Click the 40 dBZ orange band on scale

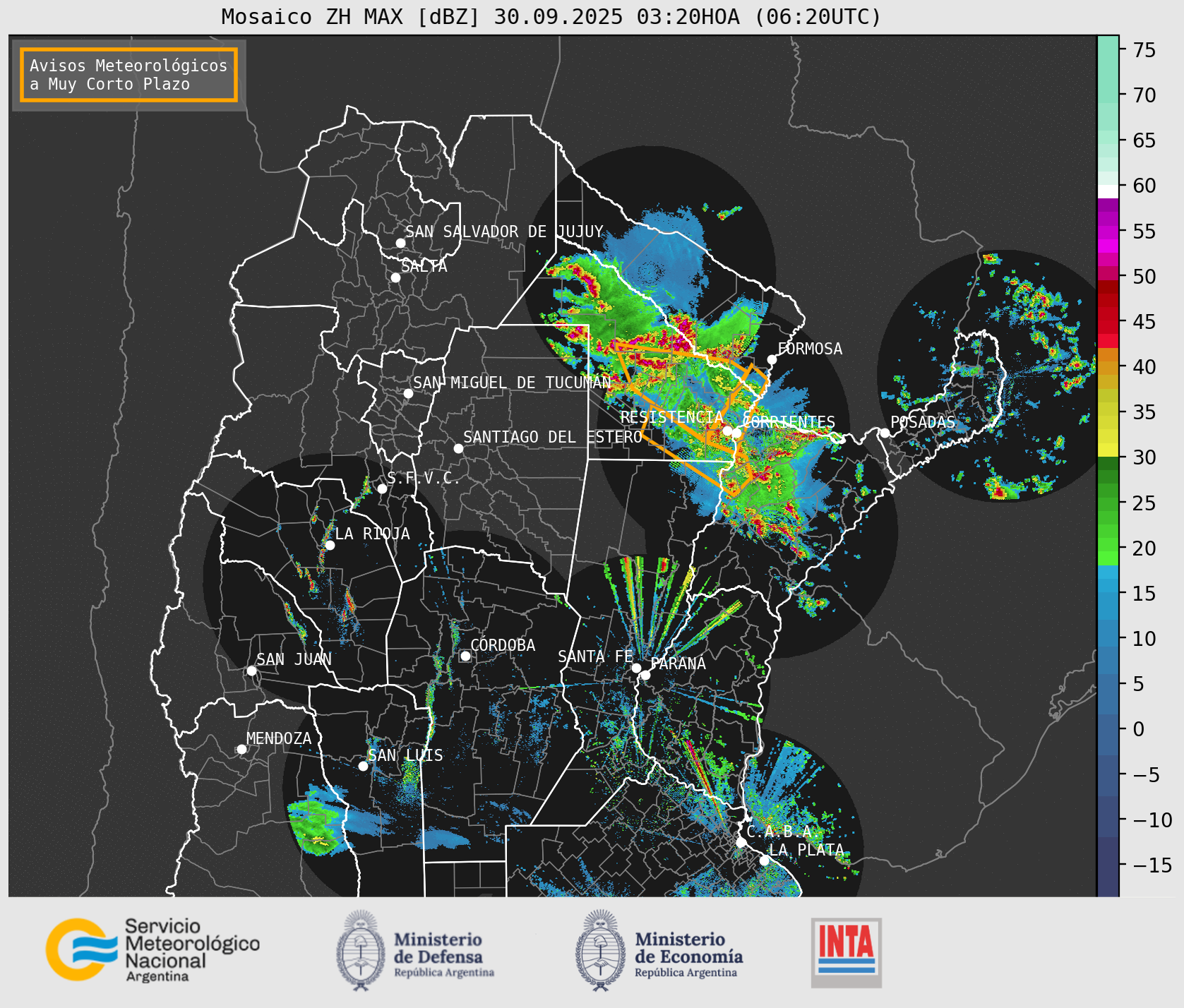pos(1108,367)
